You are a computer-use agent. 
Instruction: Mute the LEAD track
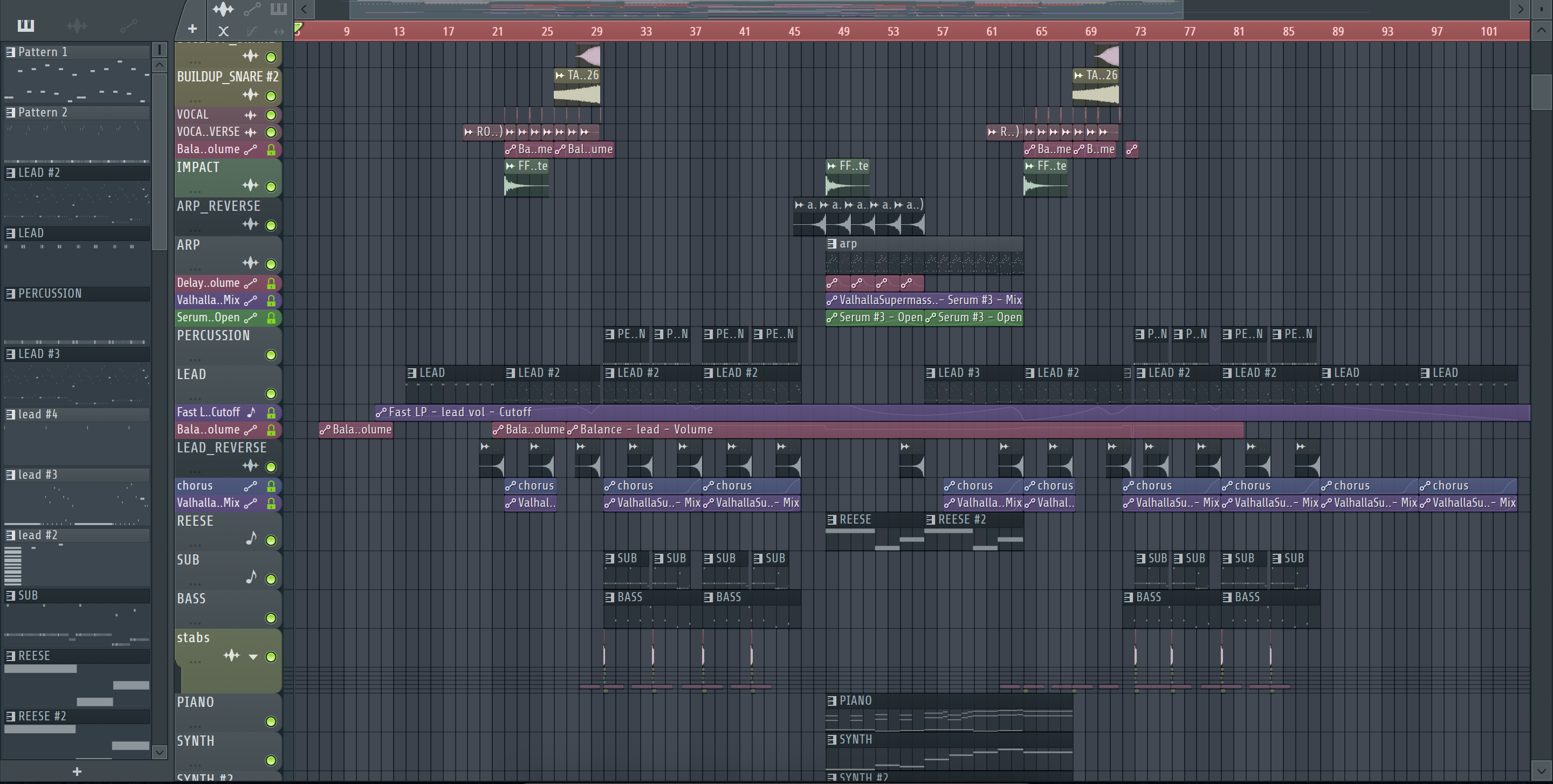point(271,394)
